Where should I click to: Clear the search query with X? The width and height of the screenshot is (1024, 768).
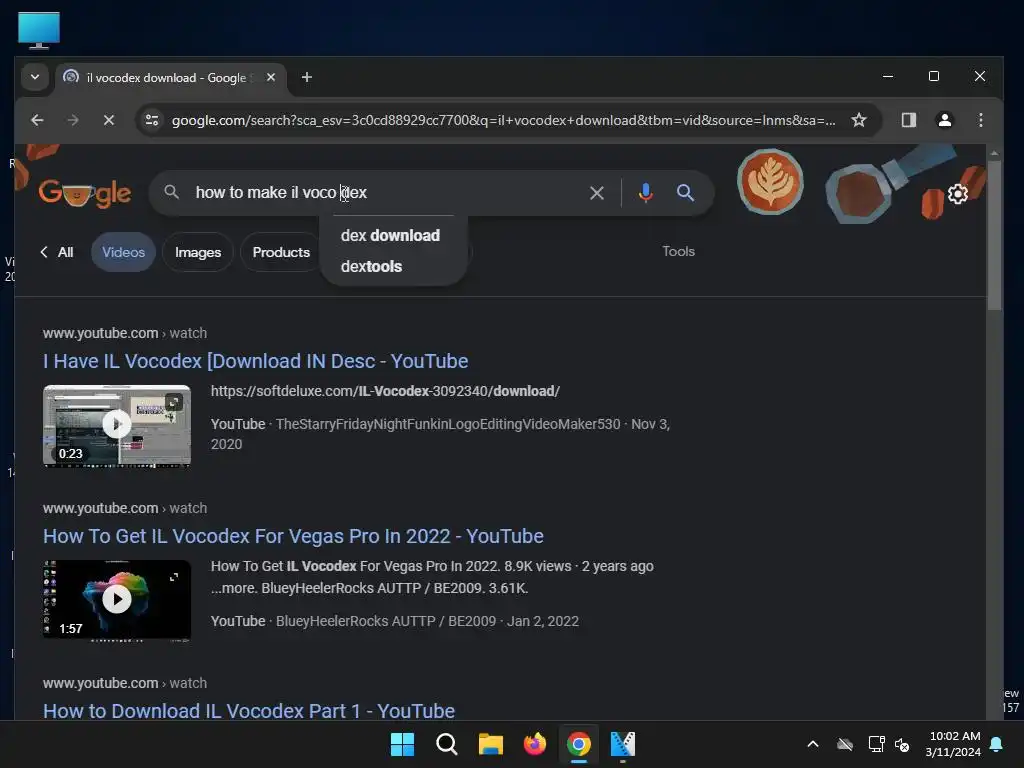[x=596, y=193]
